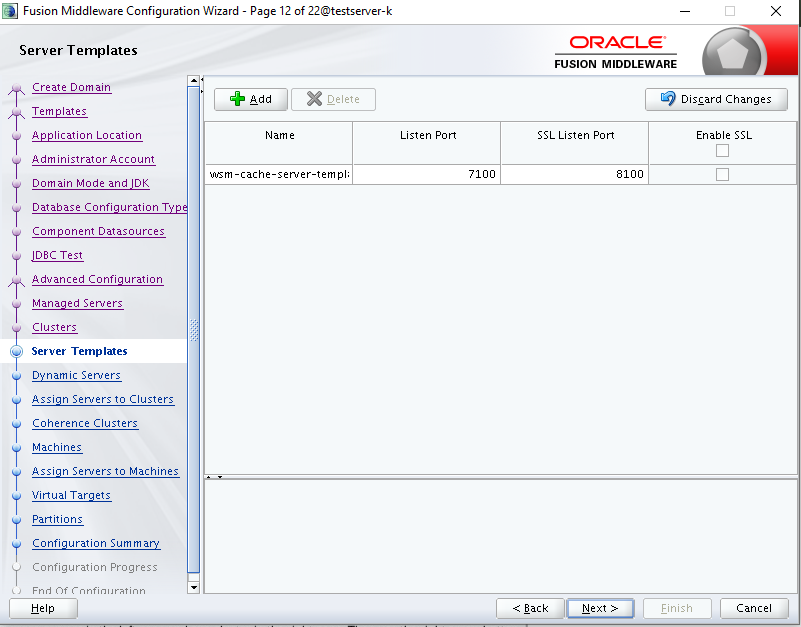Open the Create Domain step
801x627 pixels.
pos(71,87)
